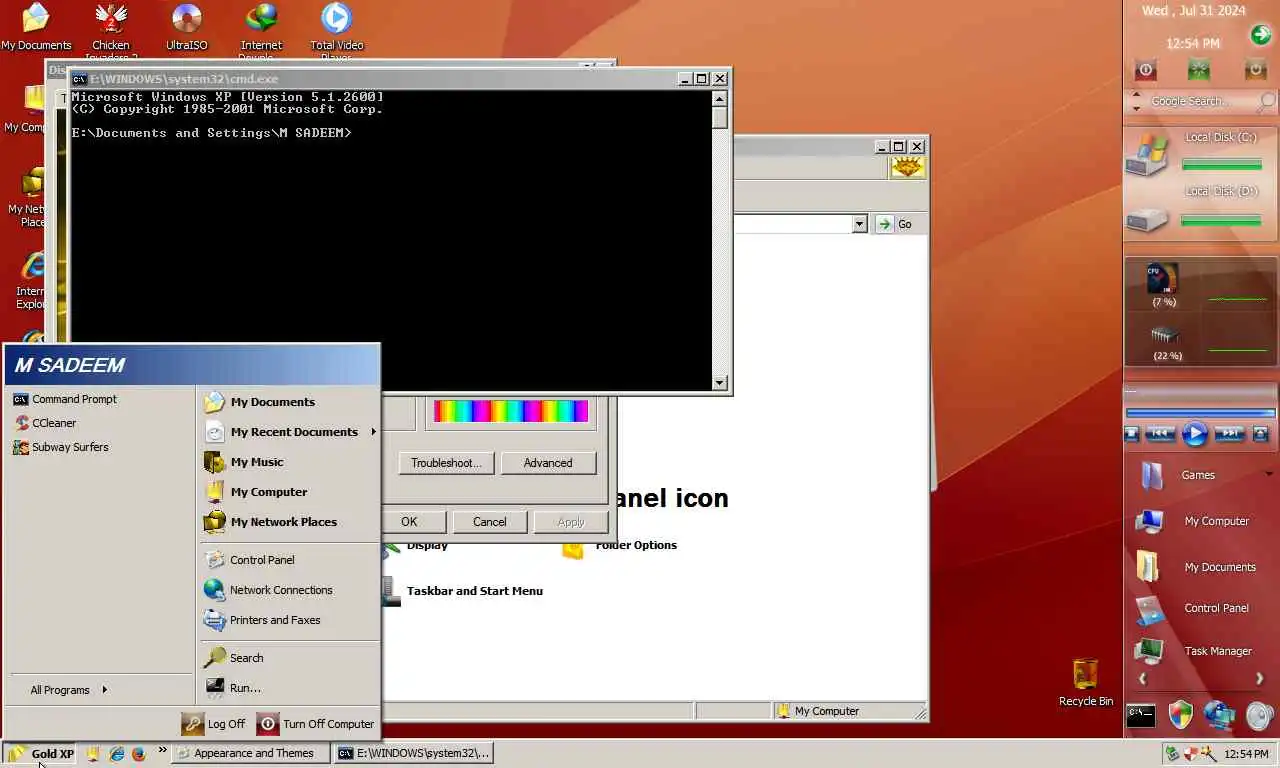Open the UltraISO desktop icon
1280x768 pixels.
tap(187, 27)
